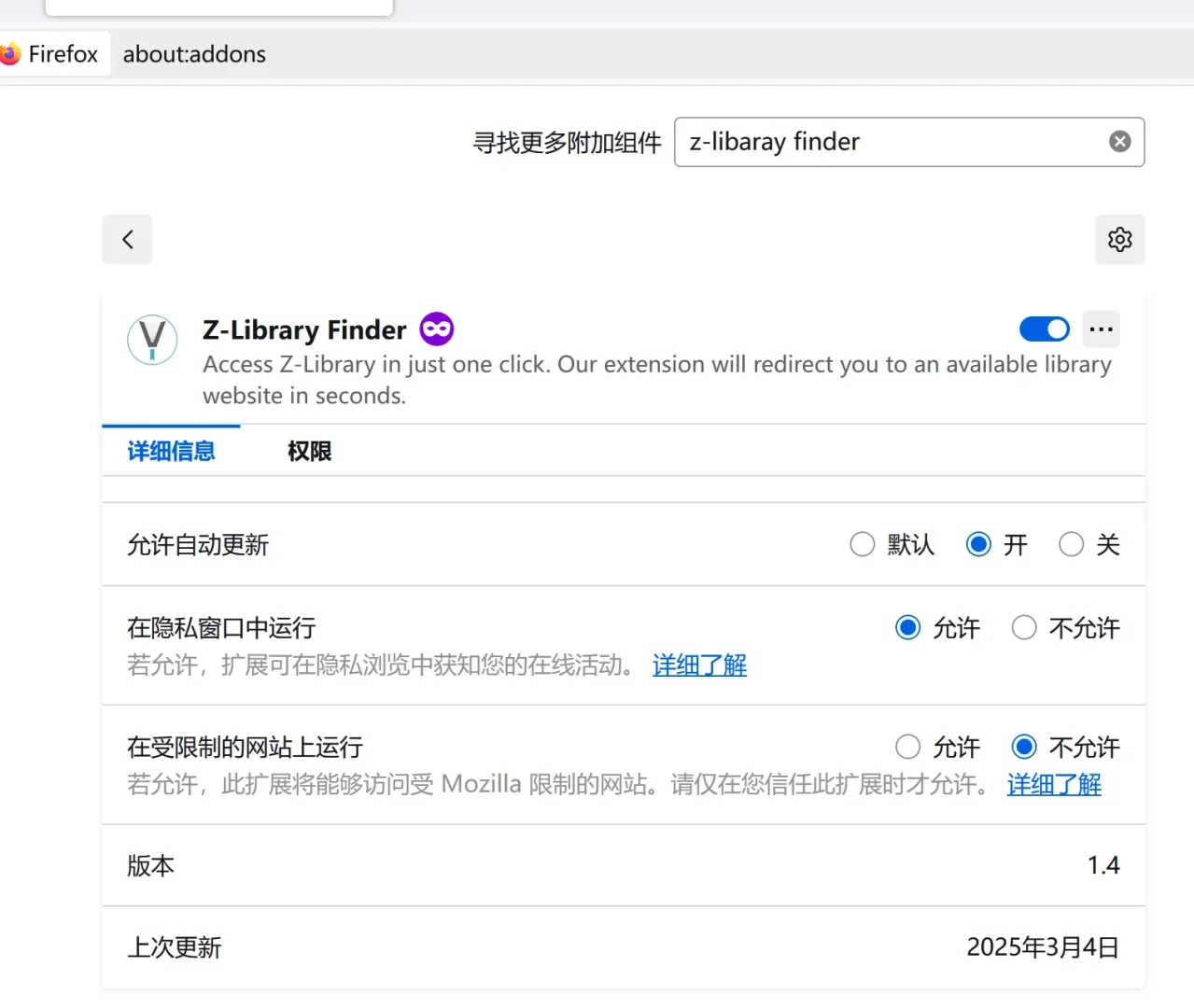Click the Z-Library Finder extension logo
Viewport: 1194px width, 1008px height.
tap(152, 340)
